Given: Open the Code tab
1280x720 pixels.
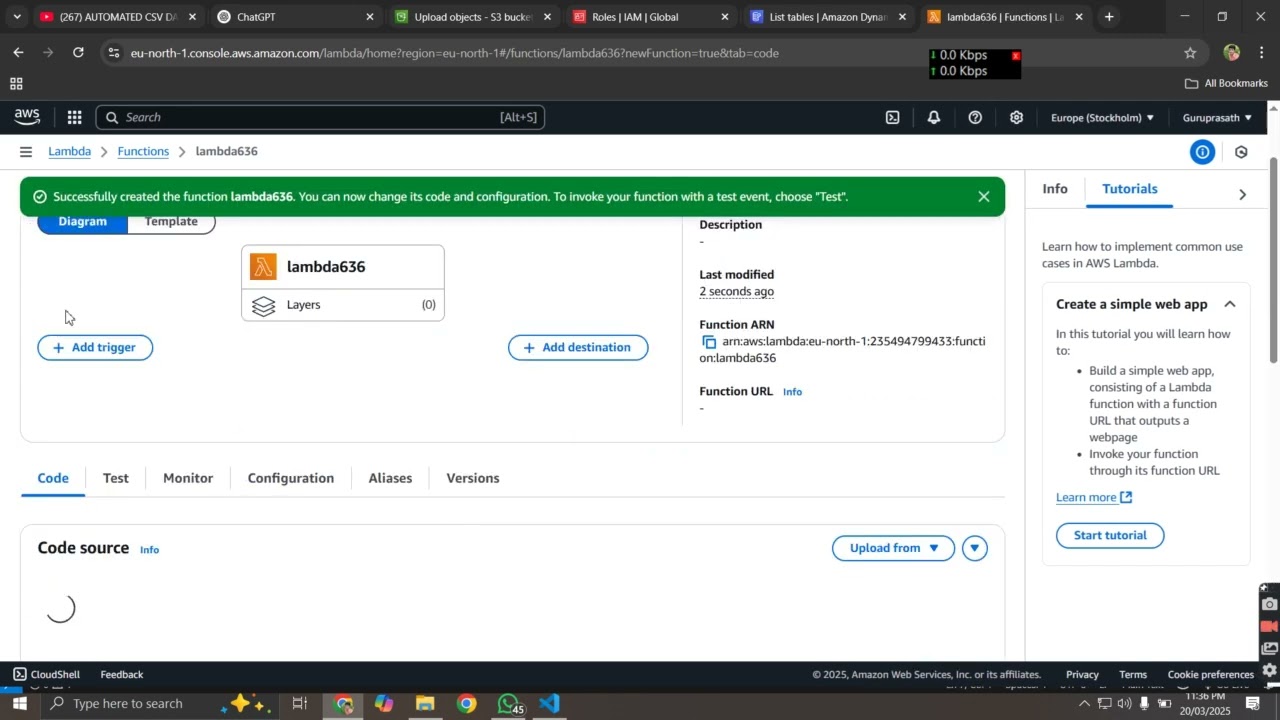Looking at the screenshot, I should pos(53,478).
